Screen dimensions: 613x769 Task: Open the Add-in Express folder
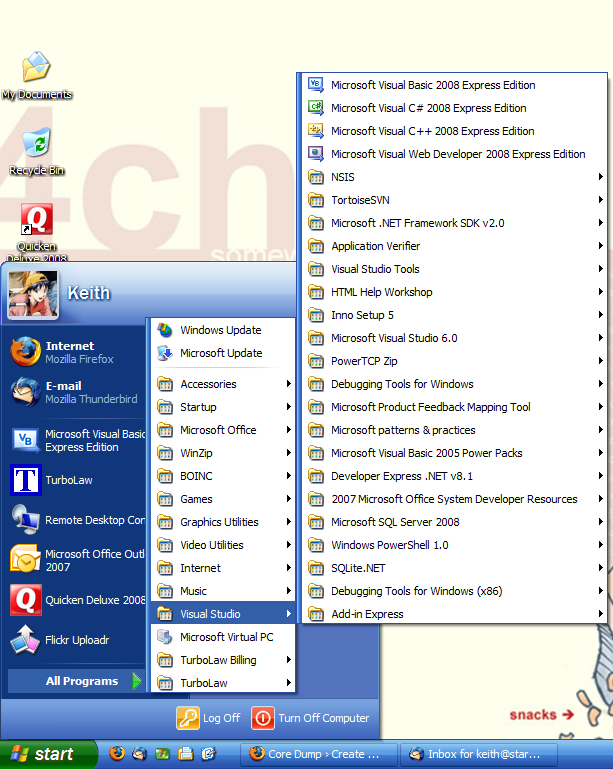(x=455, y=614)
